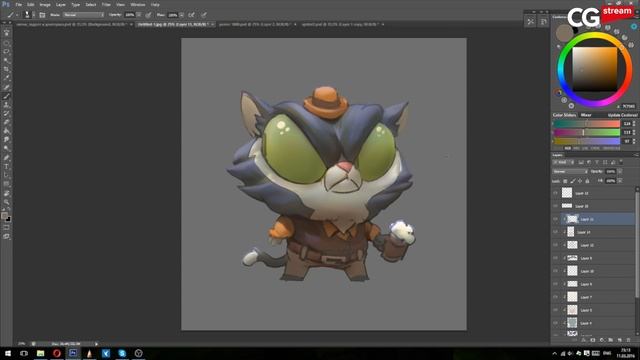Create a new group folder icon
640x360 pixels.
(x=611, y=340)
